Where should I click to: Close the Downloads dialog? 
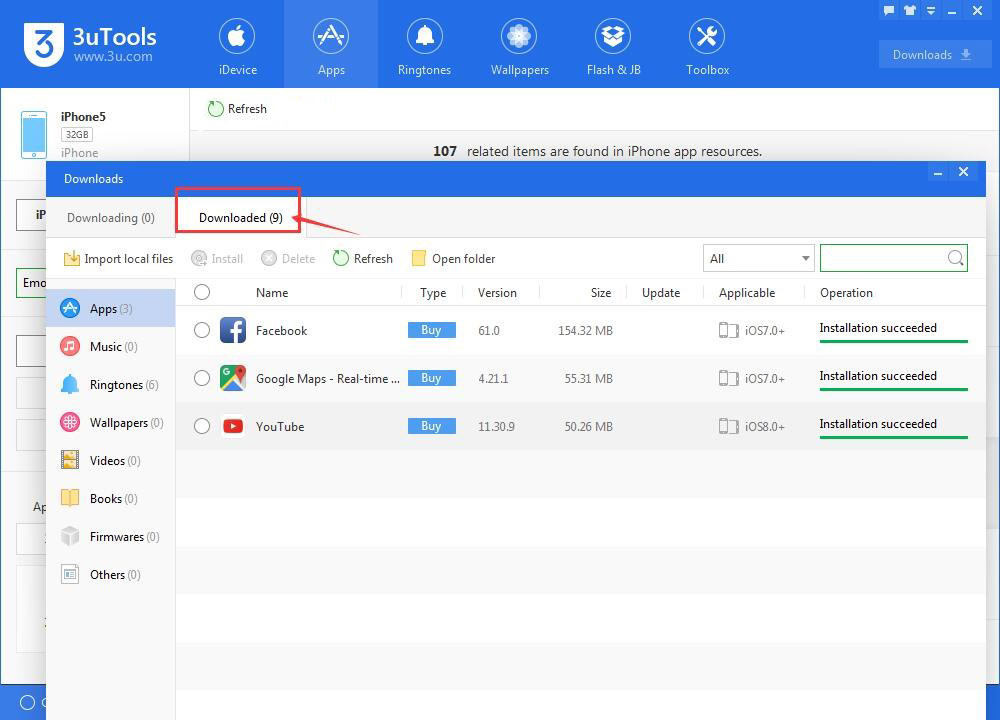tap(964, 172)
